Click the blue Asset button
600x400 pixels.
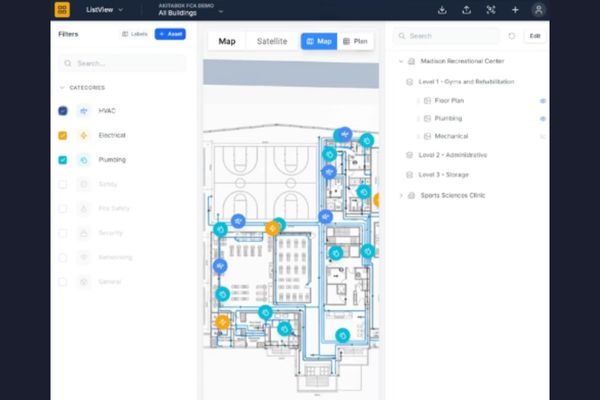(x=170, y=34)
